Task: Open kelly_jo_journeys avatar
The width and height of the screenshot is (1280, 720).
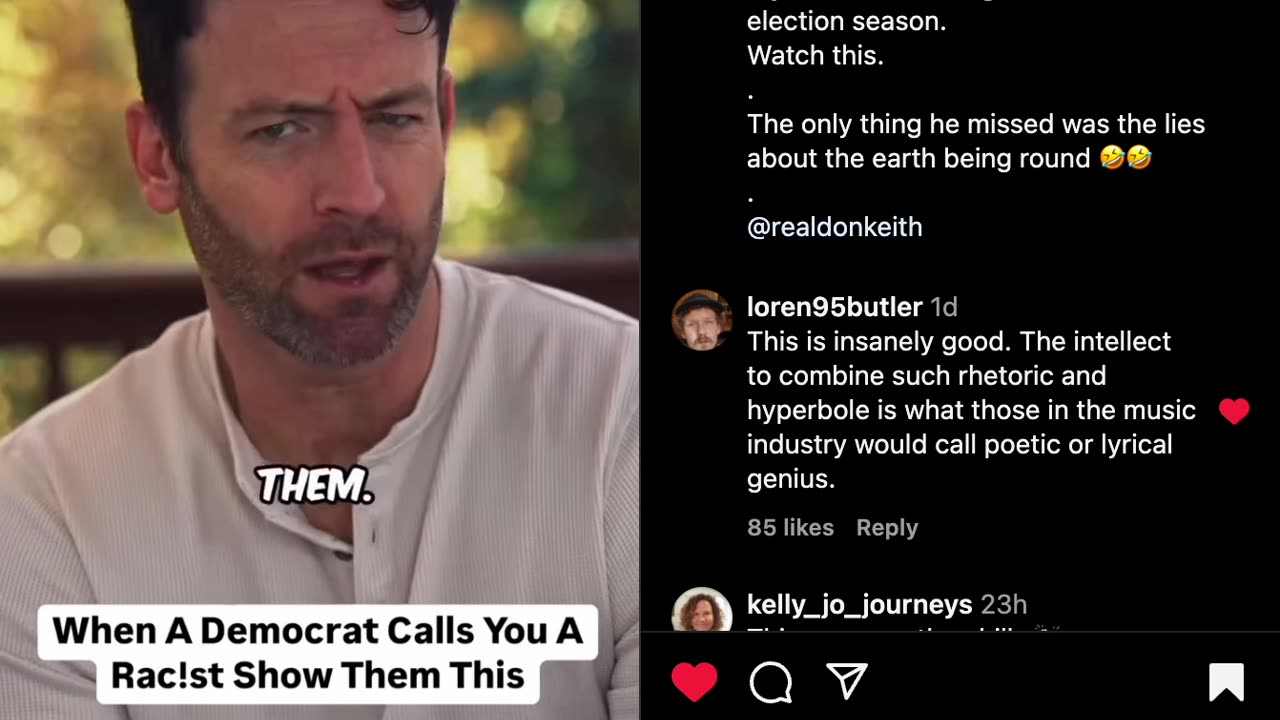Action: [701, 610]
